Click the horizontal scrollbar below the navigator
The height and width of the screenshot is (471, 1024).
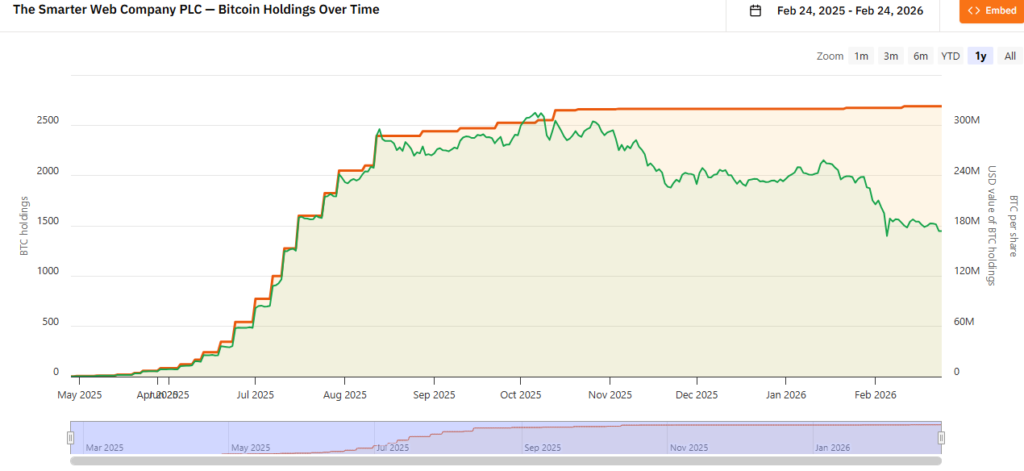pos(505,461)
